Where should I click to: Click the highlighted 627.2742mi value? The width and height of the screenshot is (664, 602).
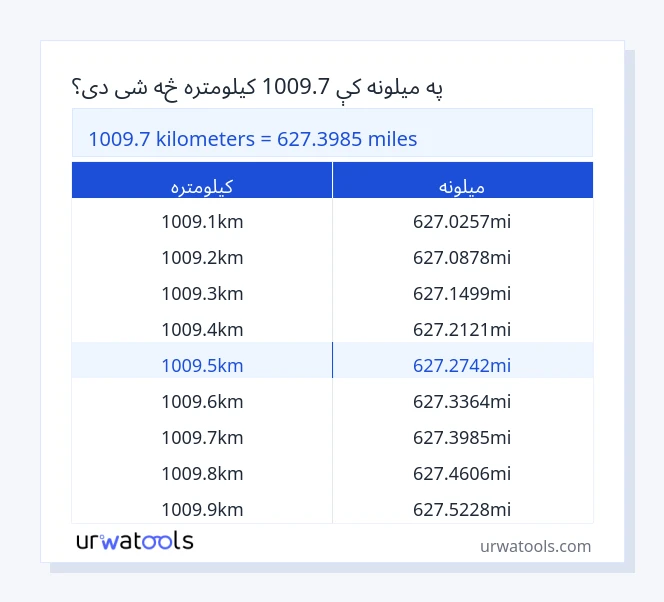pyautogui.click(x=462, y=365)
